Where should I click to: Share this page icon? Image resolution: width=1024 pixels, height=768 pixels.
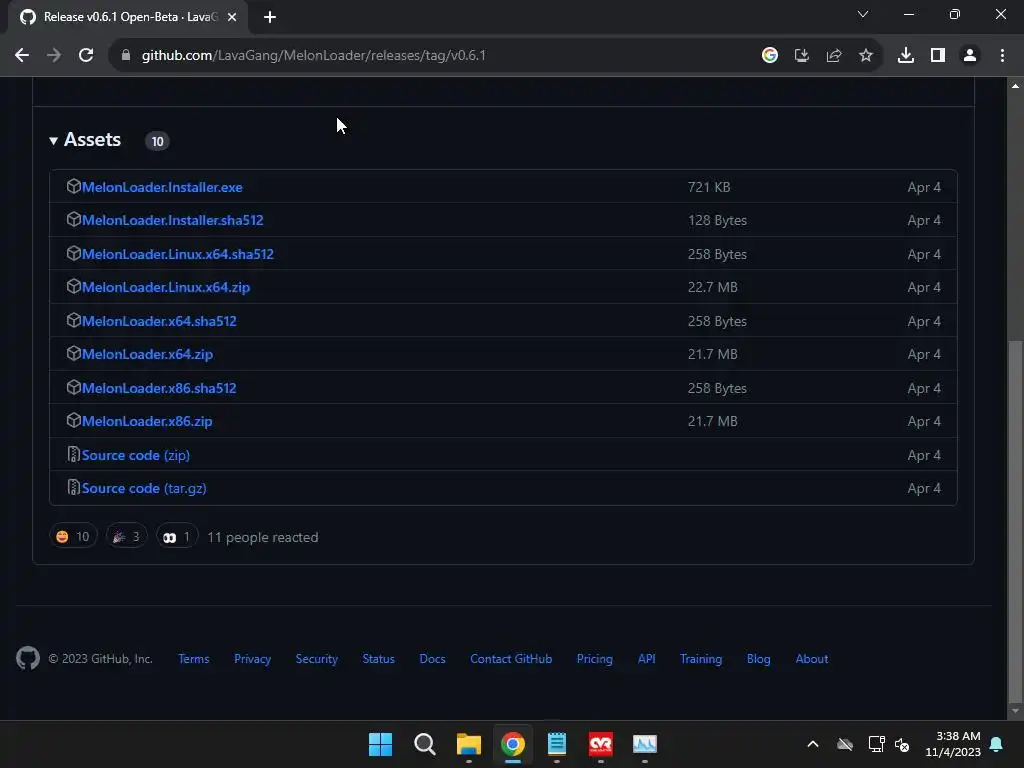(834, 55)
